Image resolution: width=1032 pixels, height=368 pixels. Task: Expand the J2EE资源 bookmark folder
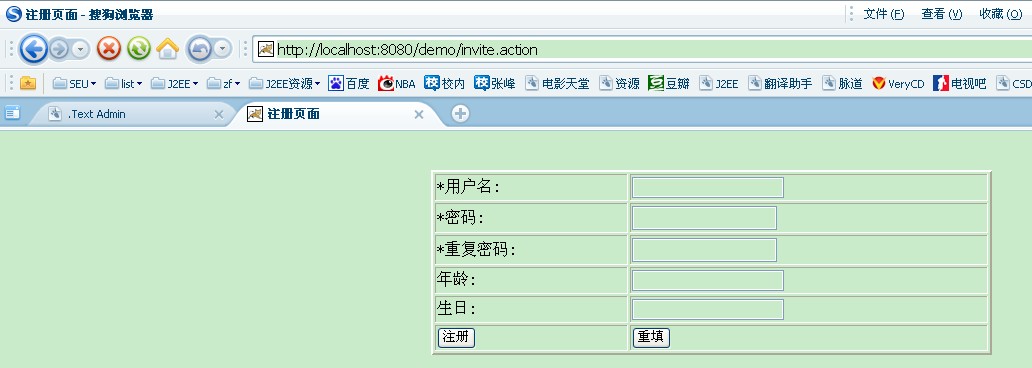(x=284, y=84)
